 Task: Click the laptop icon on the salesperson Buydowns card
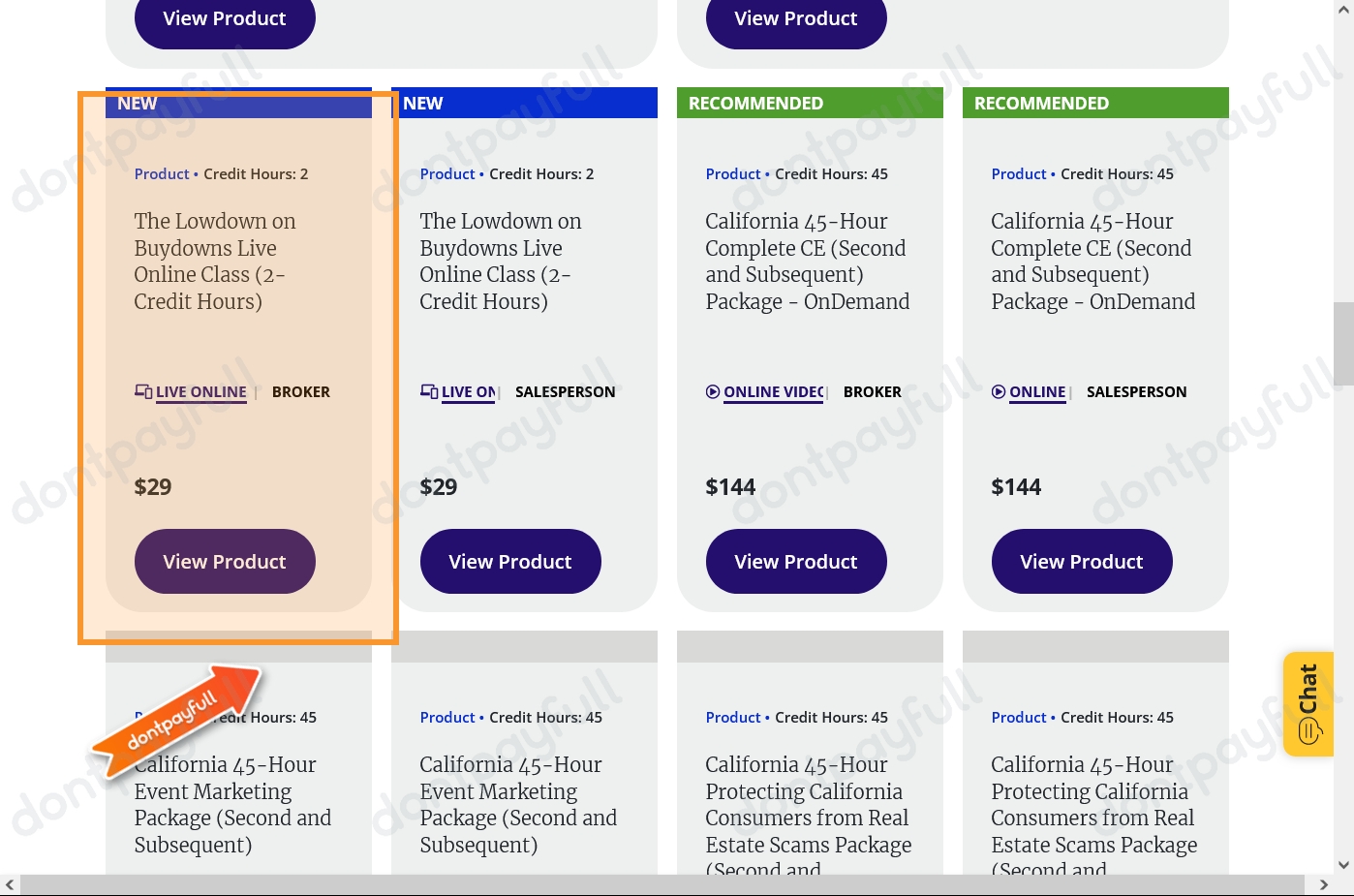[429, 391]
